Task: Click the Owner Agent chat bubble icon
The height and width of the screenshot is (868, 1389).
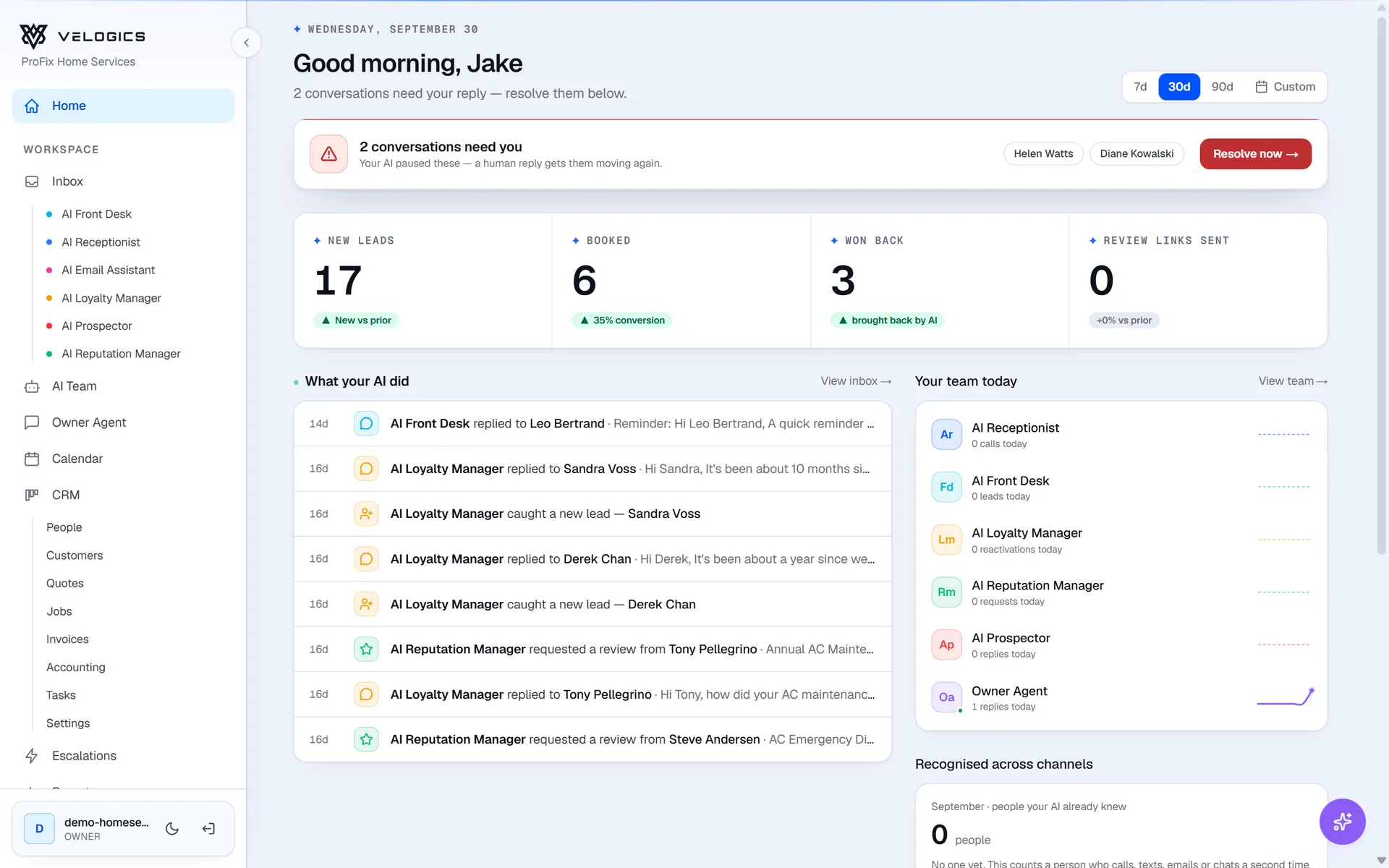Action: point(32,422)
